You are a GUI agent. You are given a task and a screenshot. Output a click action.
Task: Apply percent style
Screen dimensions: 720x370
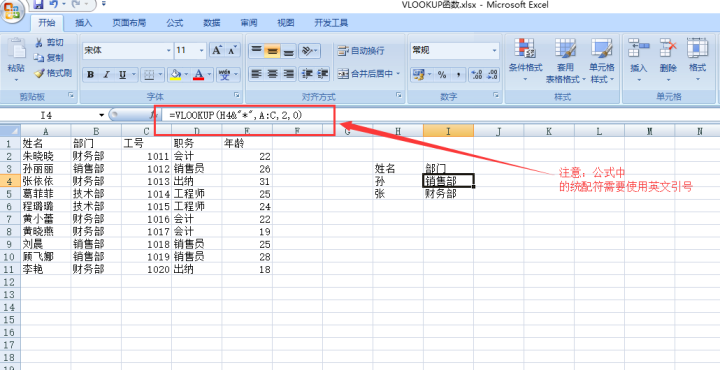coord(442,74)
